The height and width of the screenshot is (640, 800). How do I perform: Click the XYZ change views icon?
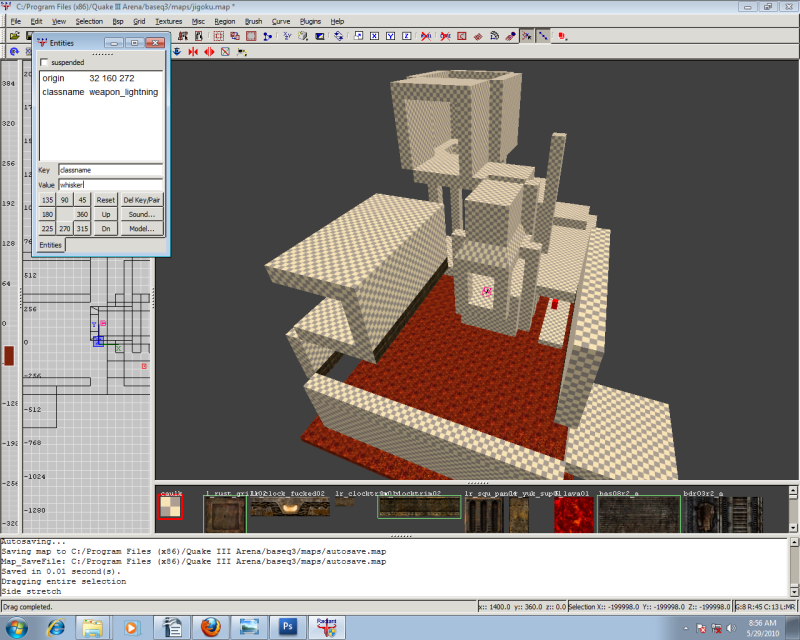coord(287,36)
